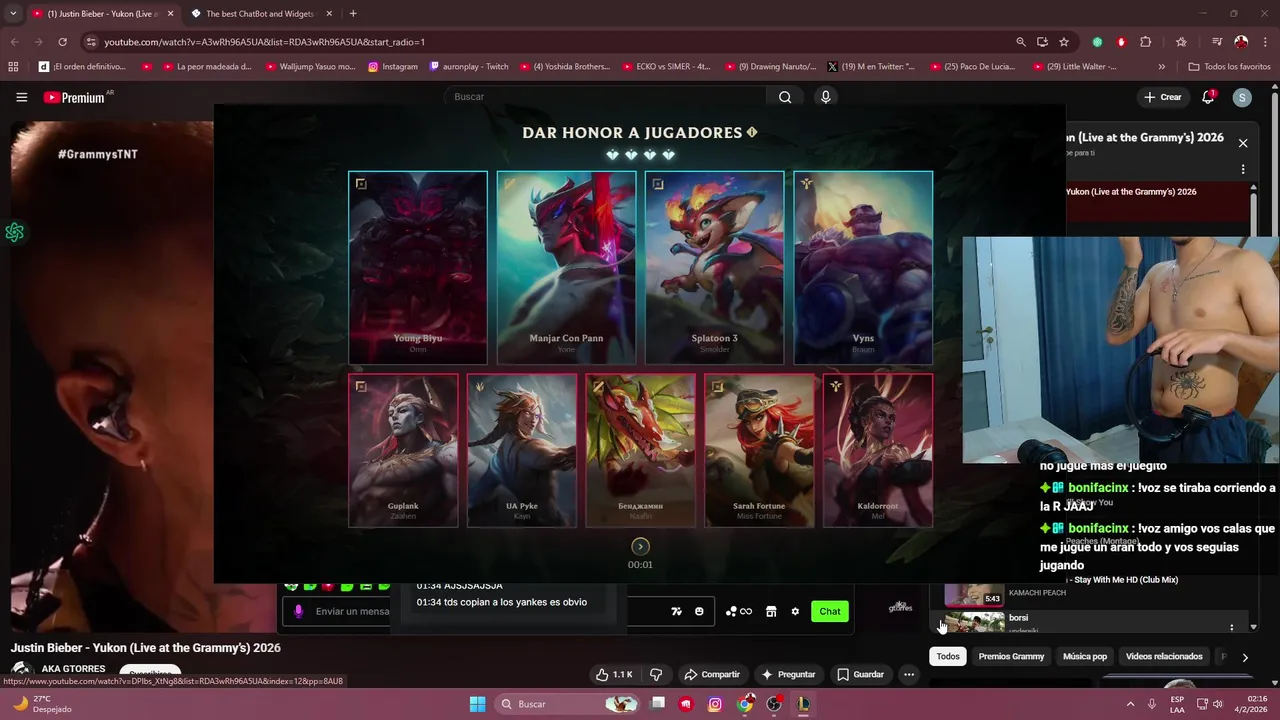Select the Kaldorront enemy player card
1280x720 pixels.
[x=878, y=450]
